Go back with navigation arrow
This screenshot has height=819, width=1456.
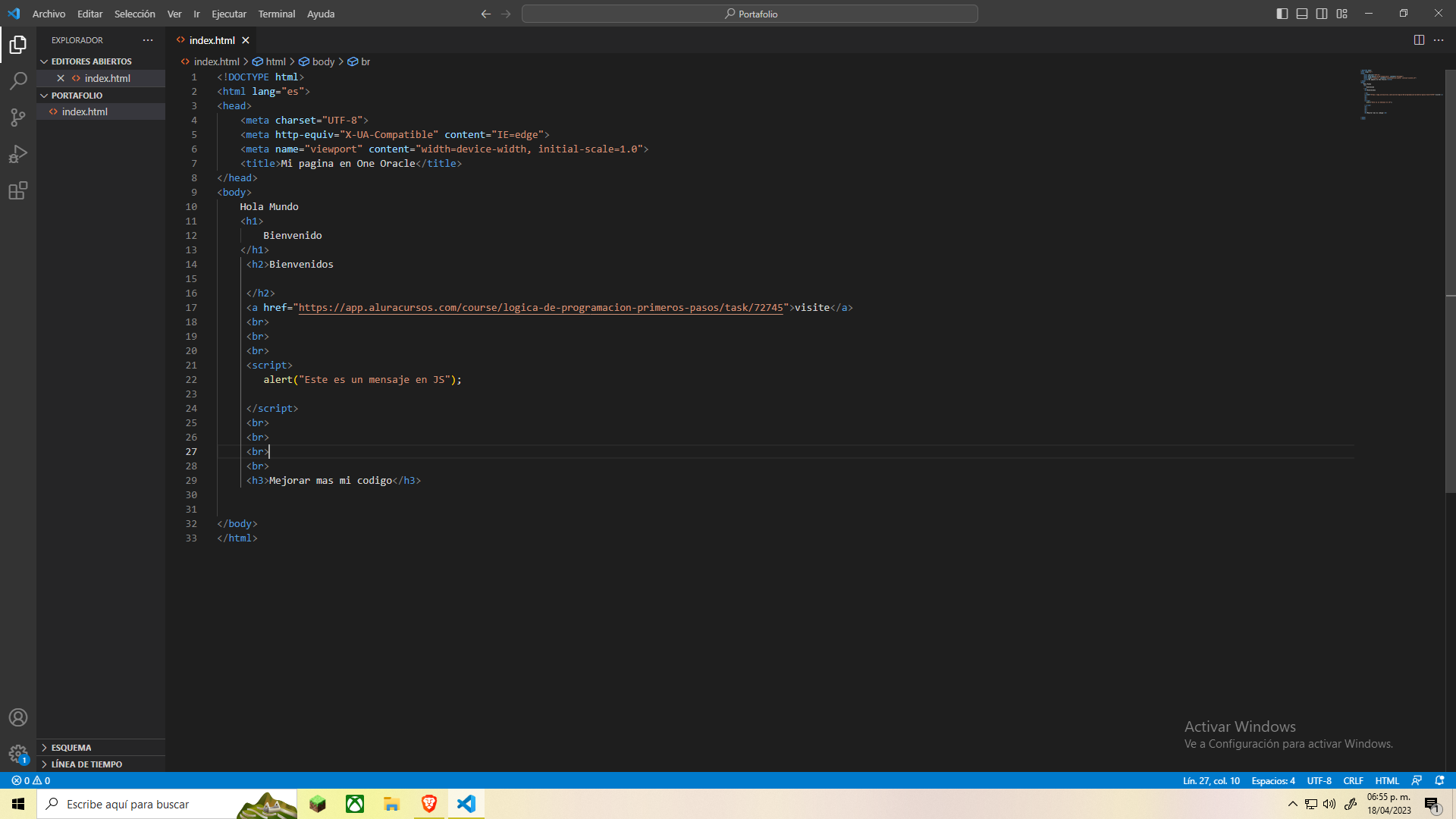[486, 14]
